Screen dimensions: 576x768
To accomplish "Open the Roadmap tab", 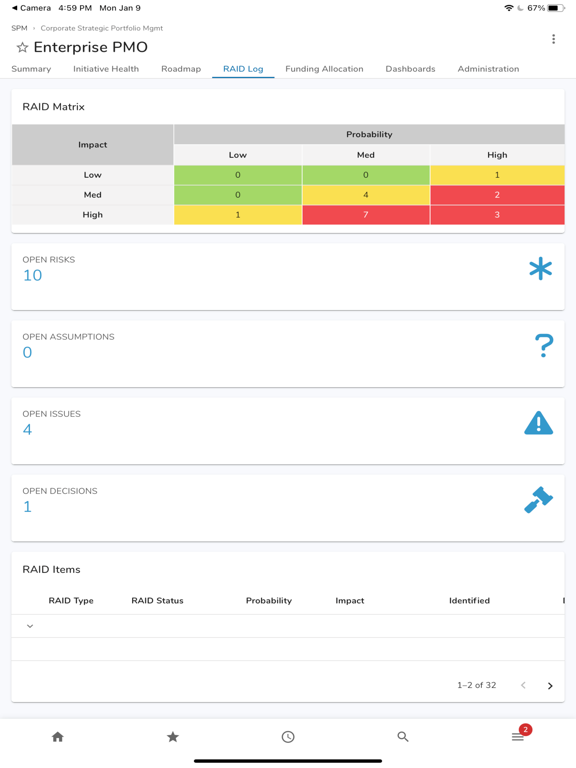I will coord(181,69).
